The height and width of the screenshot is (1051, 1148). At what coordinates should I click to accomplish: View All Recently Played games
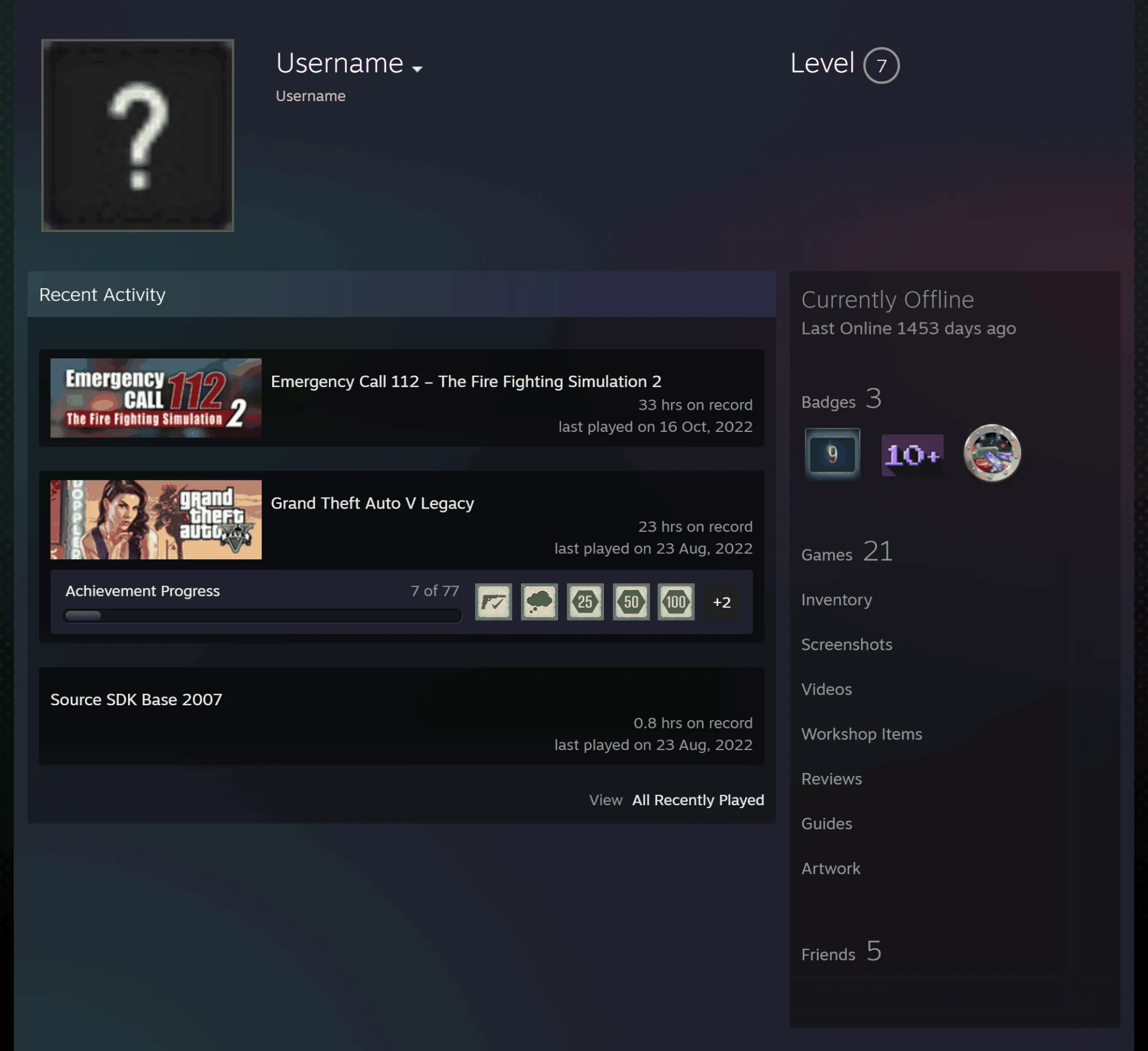click(698, 800)
